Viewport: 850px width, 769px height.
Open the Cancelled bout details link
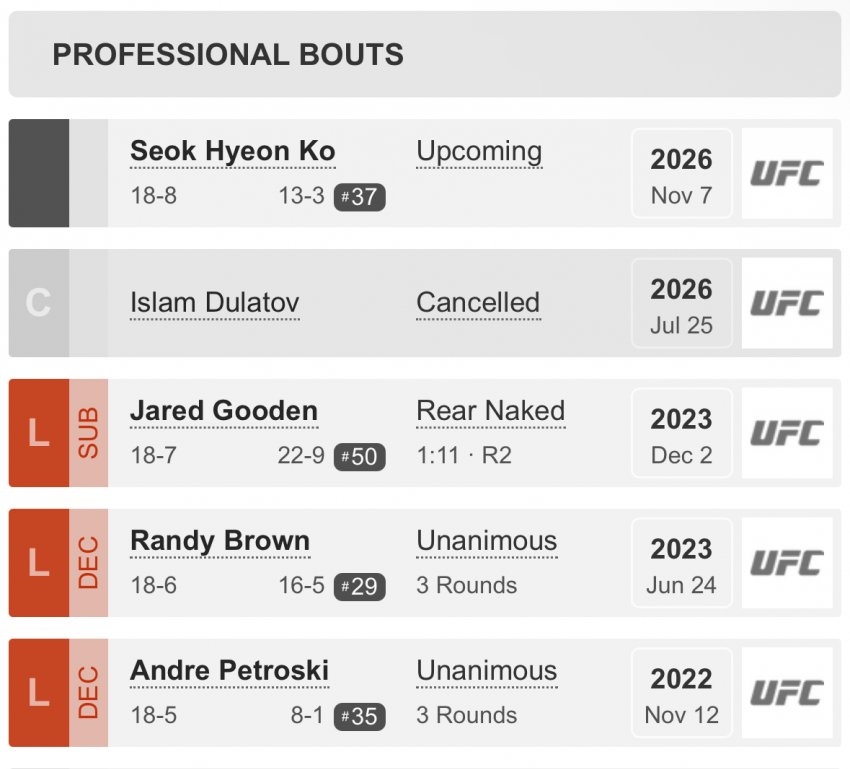click(x=478, y=302)
